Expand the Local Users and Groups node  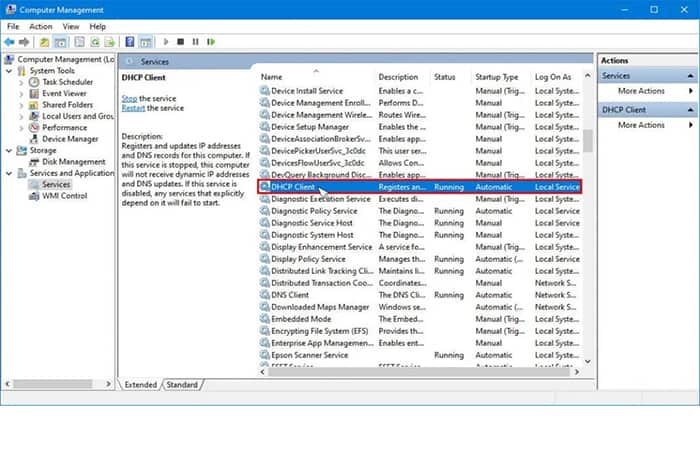21,117
